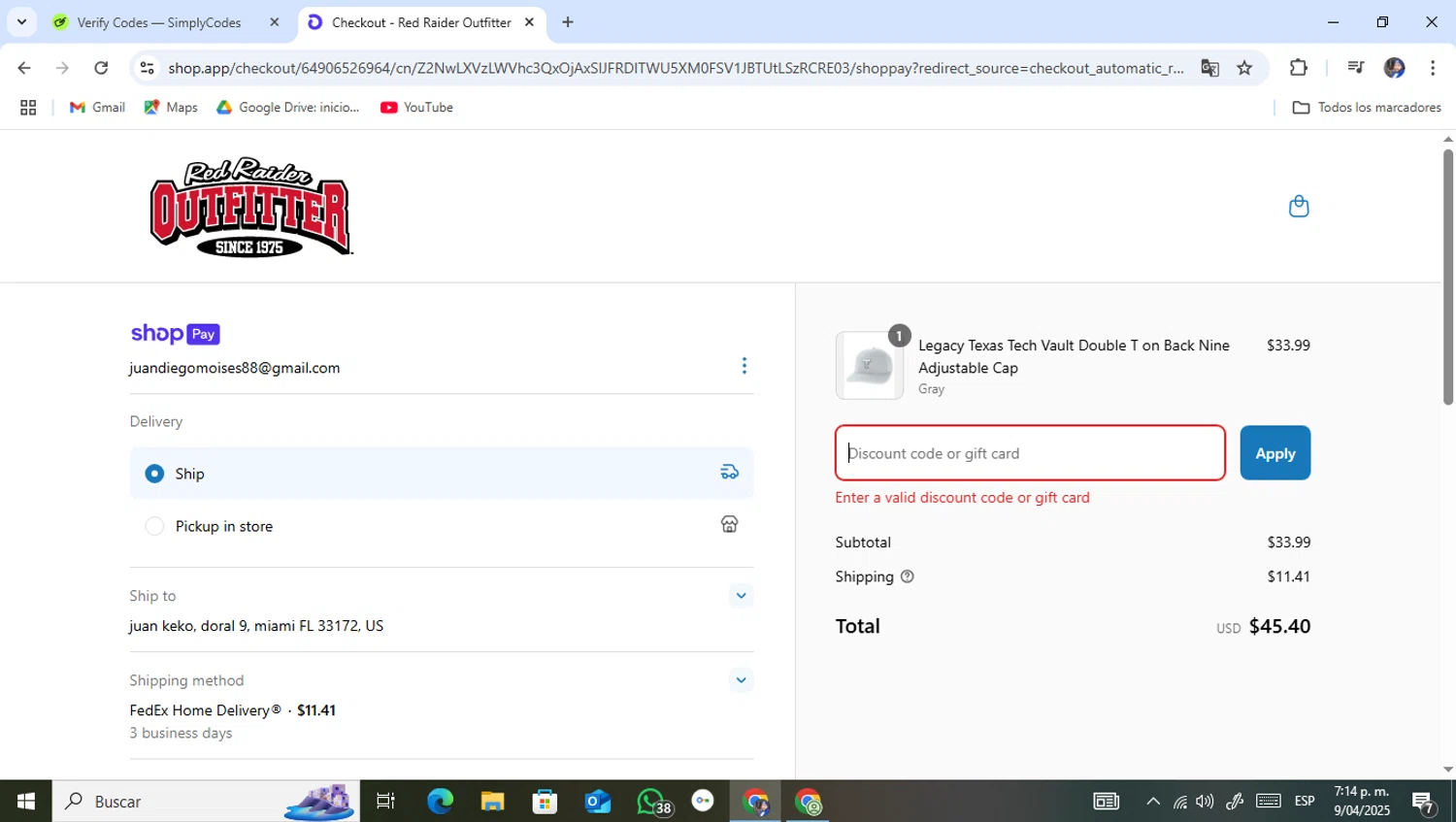Click the browser back arrow

pos(24,68)
